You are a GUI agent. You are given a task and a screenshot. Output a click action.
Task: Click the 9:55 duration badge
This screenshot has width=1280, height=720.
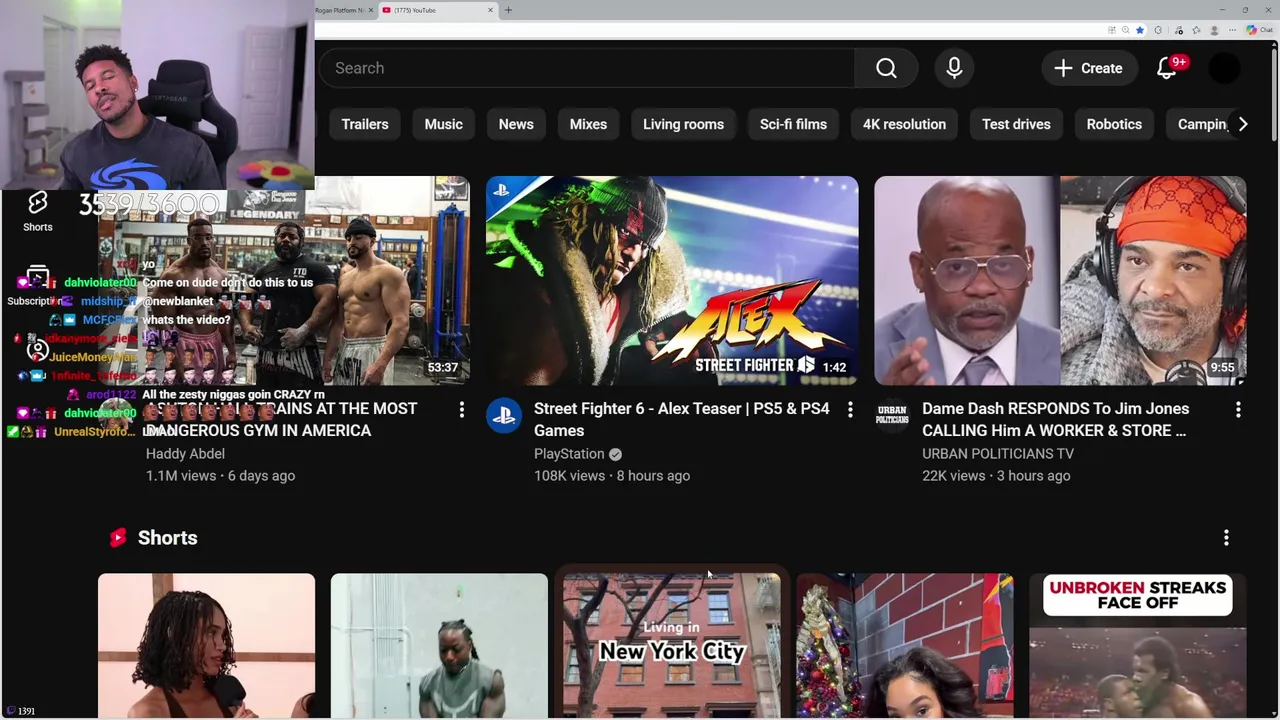[x=1222, y=367]
